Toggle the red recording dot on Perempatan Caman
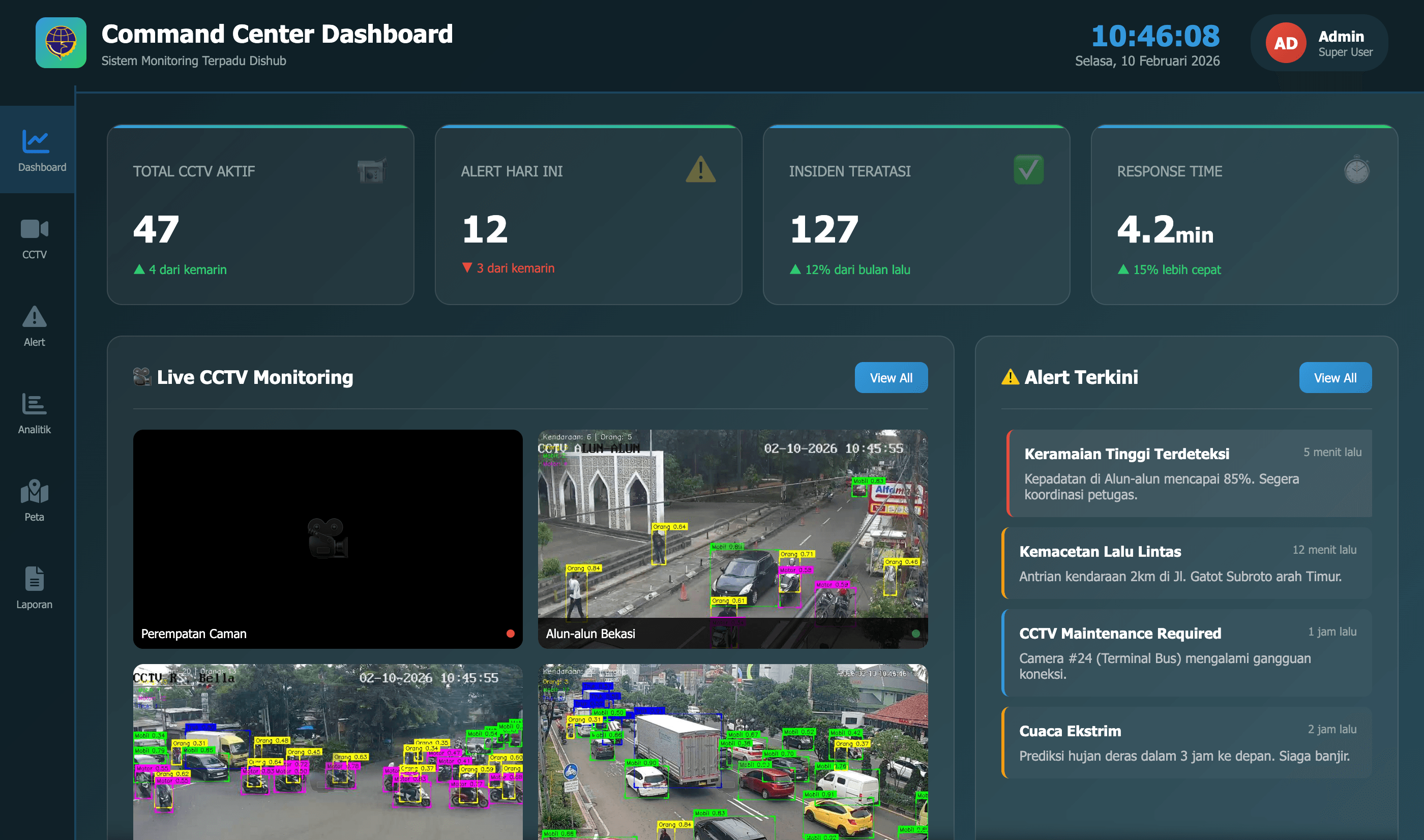 (511, 635)
